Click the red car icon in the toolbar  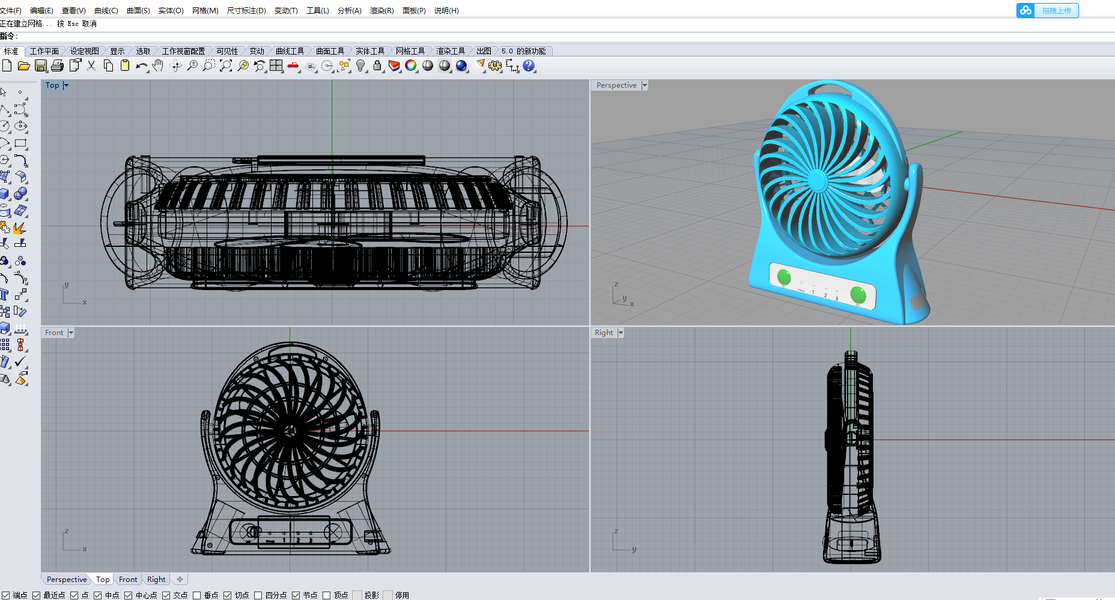point(293,65)
